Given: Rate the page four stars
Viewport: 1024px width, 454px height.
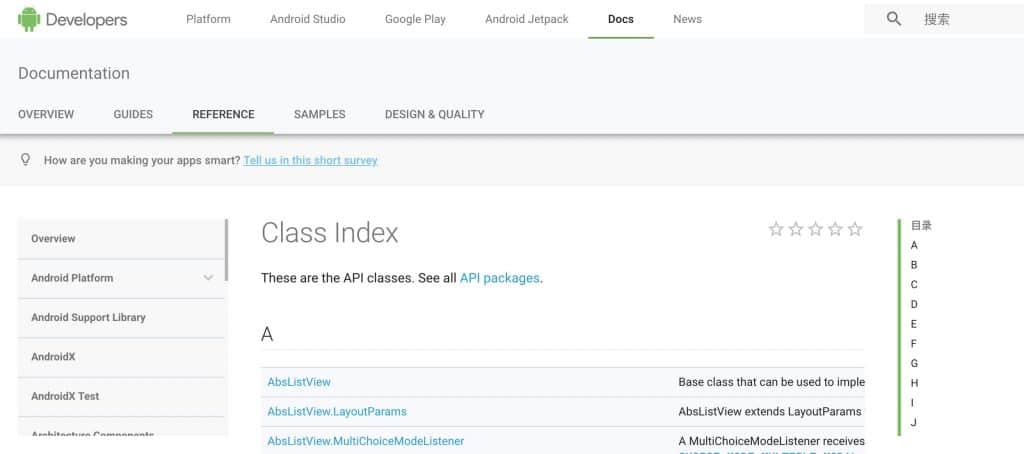Looking at the screenshot, I should 835,229.
